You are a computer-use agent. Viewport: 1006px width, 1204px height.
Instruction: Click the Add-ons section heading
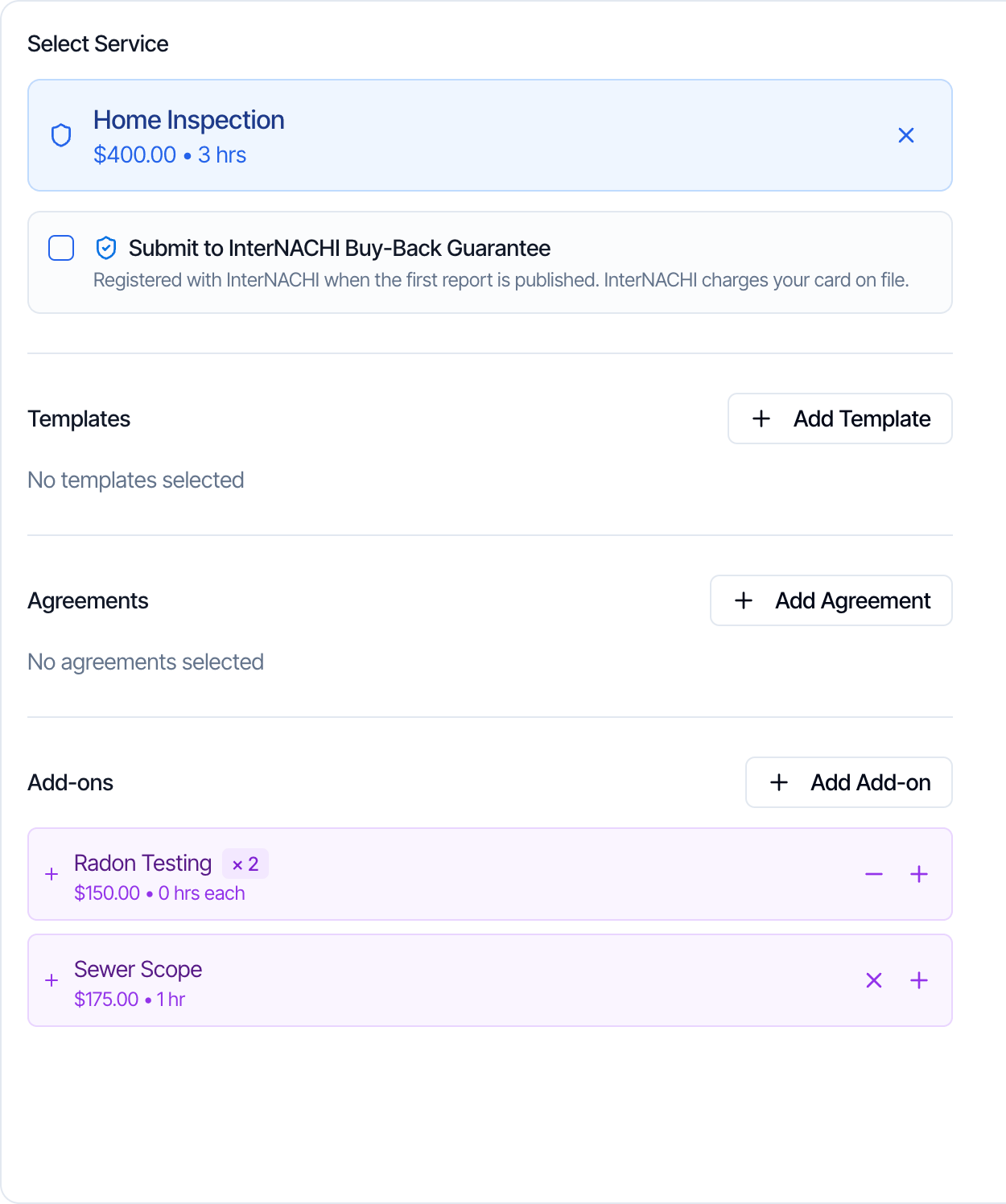(71, 782)
